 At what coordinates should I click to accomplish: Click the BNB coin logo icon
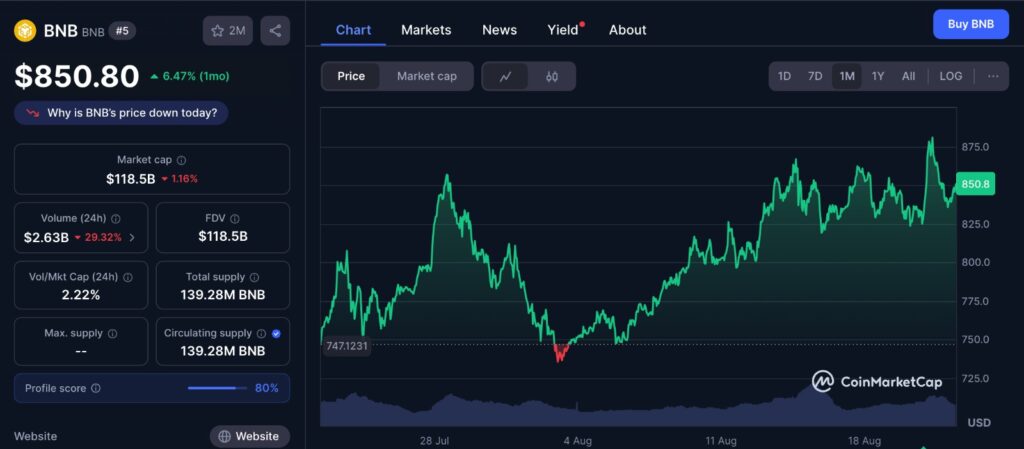[x=25, y=30]
